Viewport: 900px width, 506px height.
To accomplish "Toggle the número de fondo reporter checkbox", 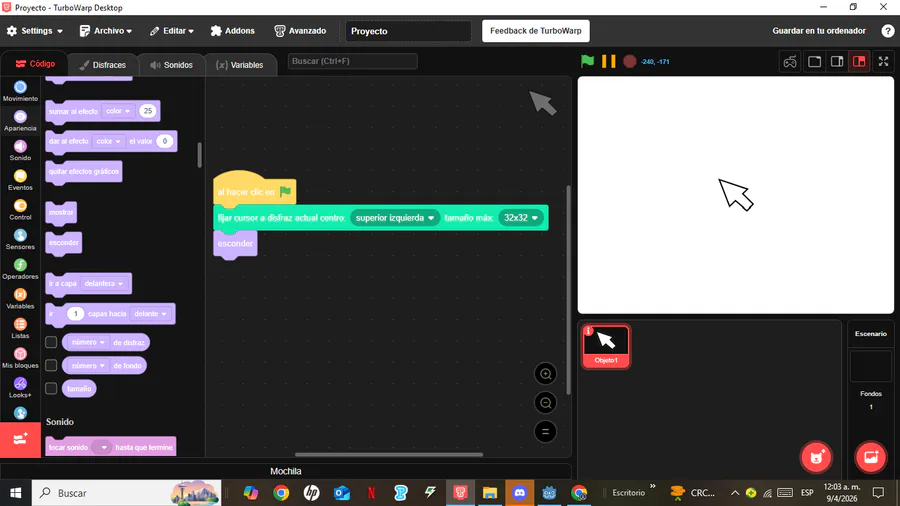I will pos(51,365).
